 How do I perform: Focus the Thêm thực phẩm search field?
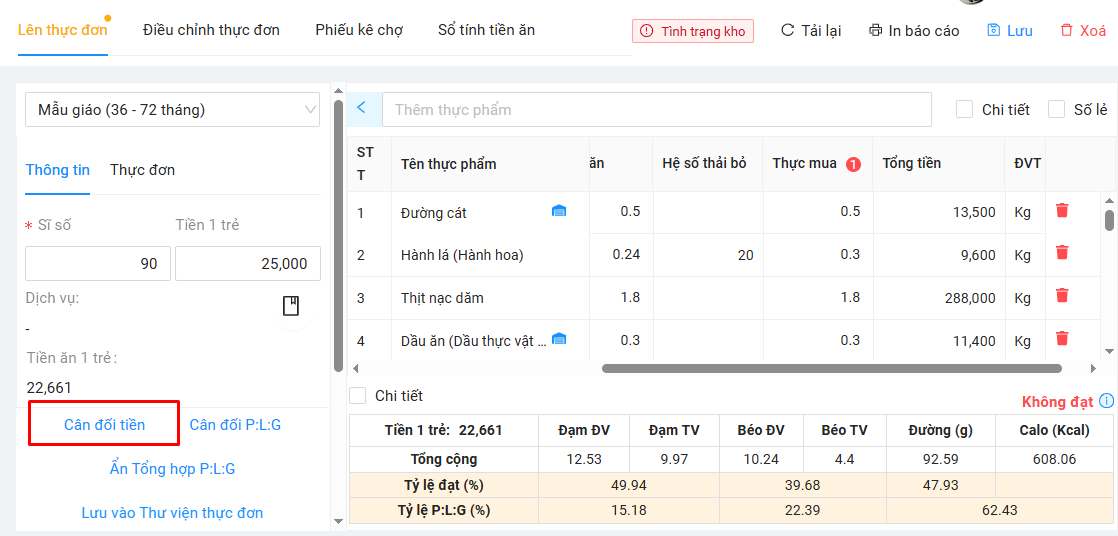click(x=656, y=110)
